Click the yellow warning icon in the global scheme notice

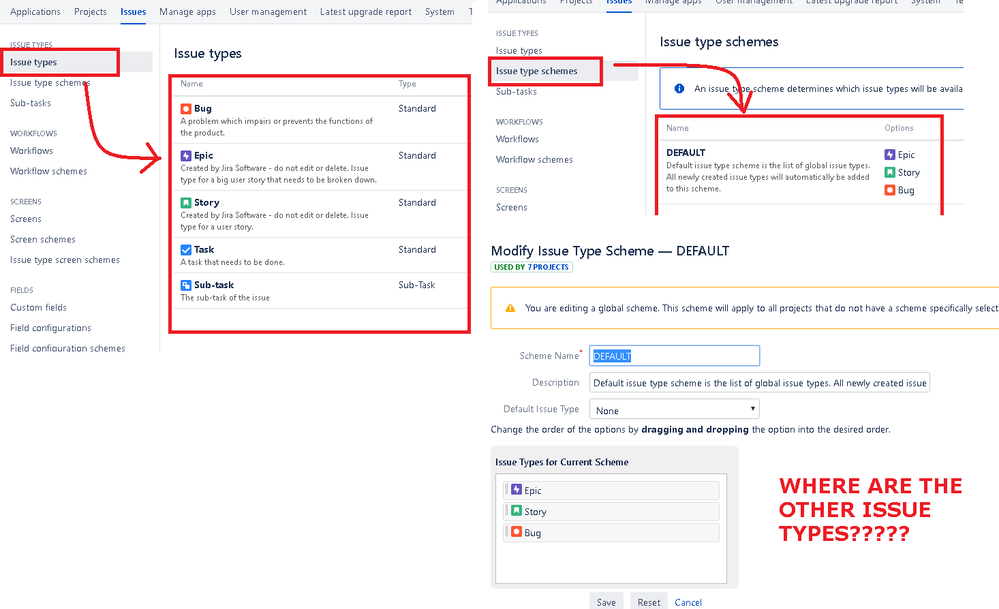click(x=510, y=308)
